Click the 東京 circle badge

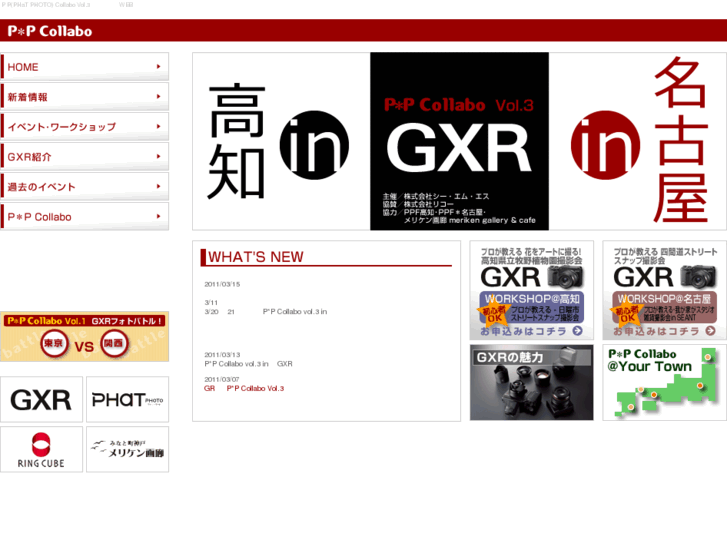coord(54,344)
